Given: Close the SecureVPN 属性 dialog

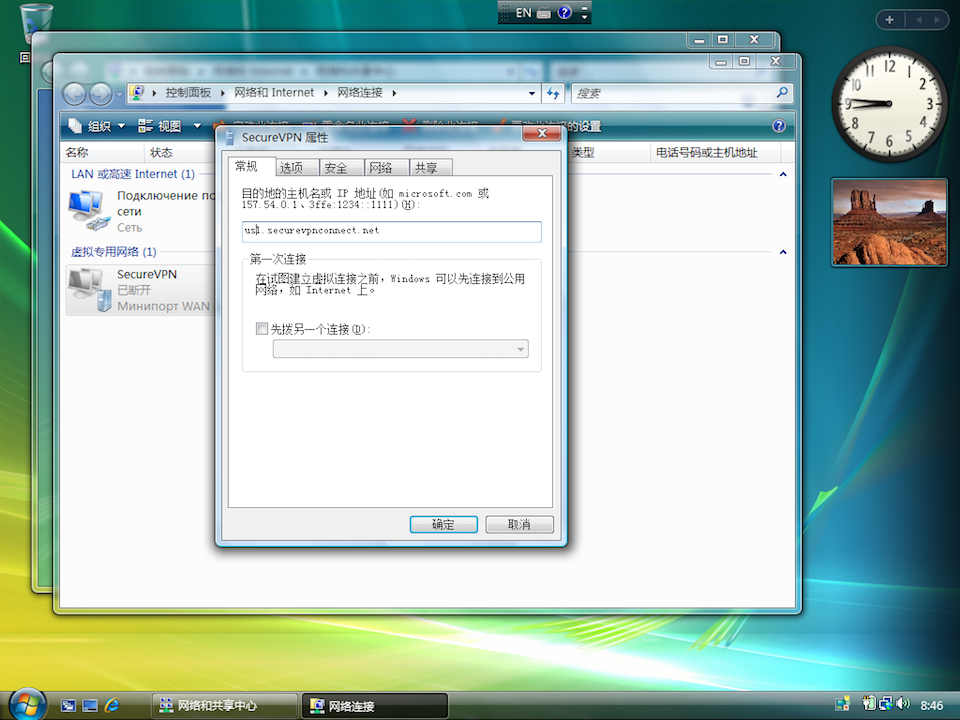Looking at the screenshot, I should [542, 133].
